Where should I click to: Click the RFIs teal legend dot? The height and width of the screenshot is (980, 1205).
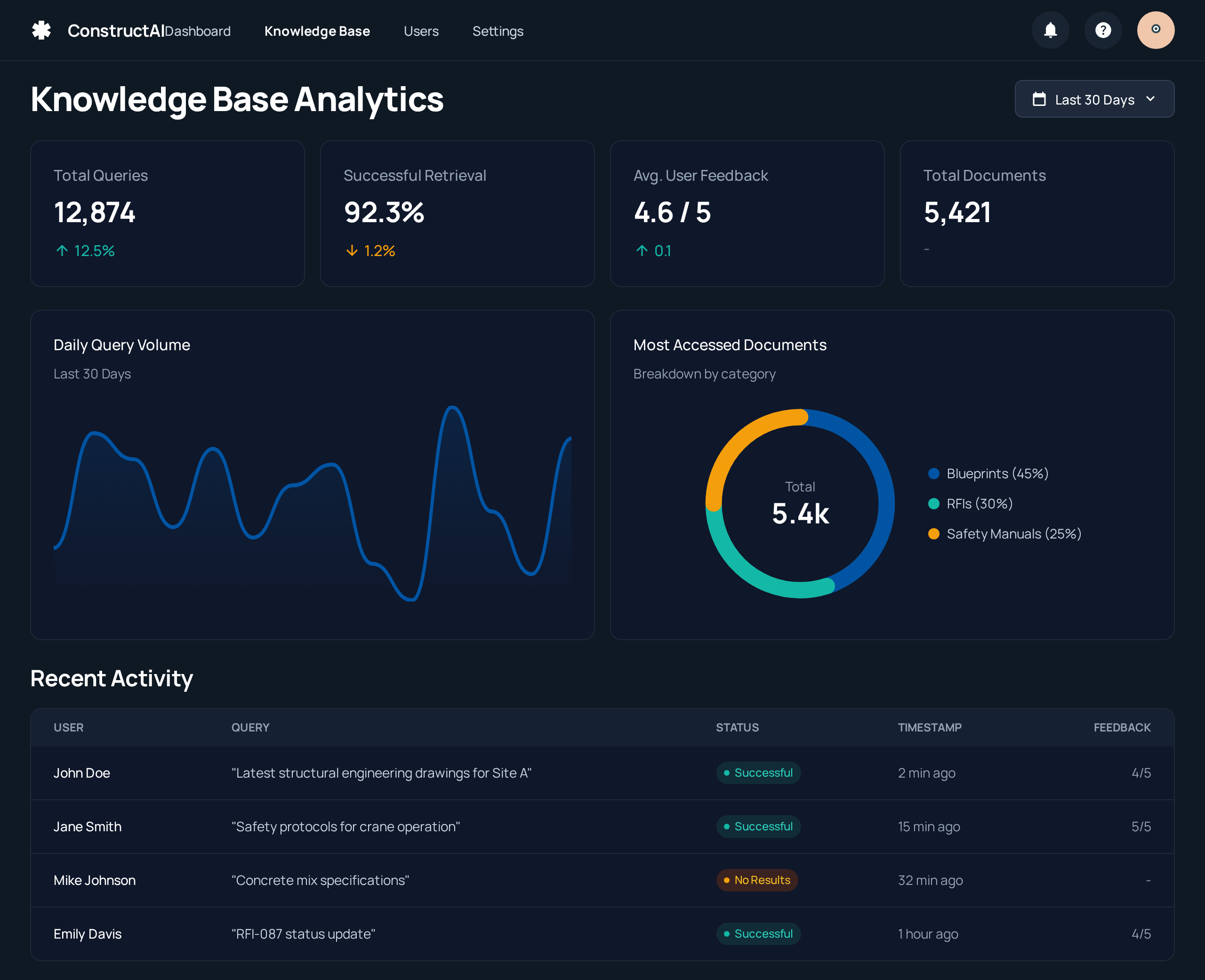click(933, 504)
